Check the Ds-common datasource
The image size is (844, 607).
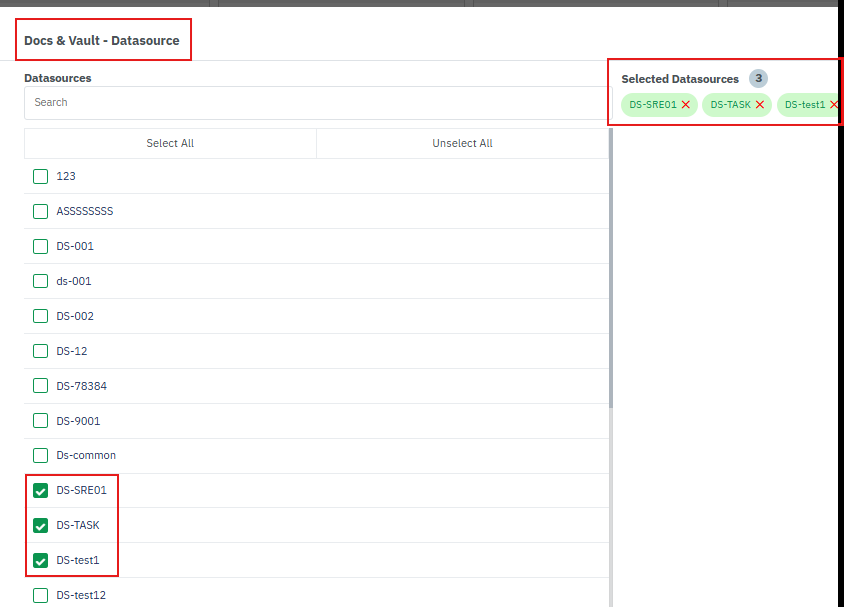tap(40, 455)
